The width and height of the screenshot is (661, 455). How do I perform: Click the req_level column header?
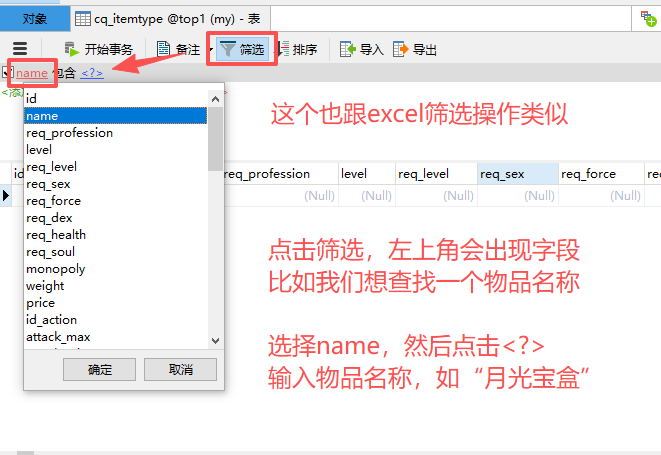(436, 174)
